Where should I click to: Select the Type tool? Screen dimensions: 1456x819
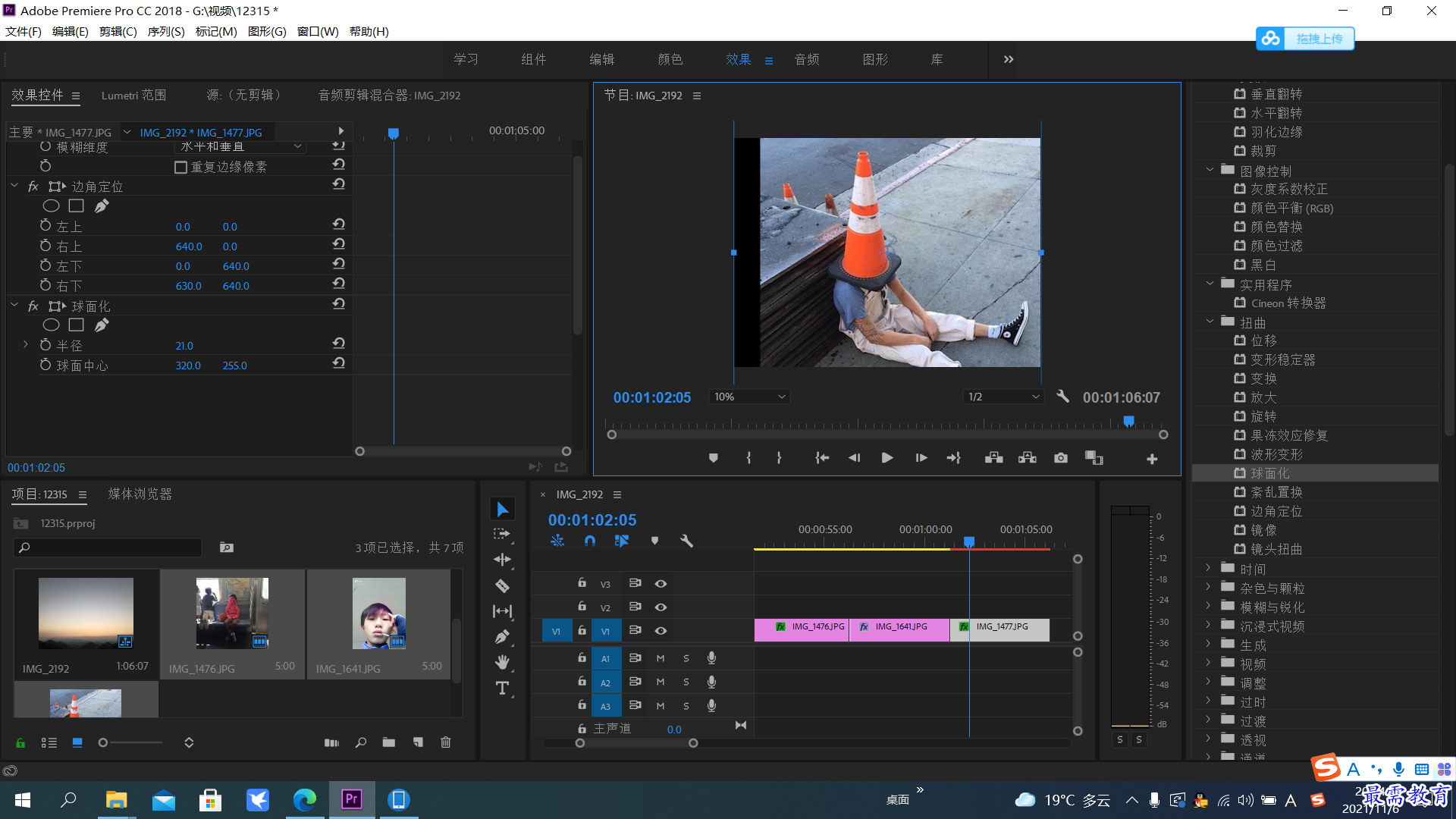[502, 689]
